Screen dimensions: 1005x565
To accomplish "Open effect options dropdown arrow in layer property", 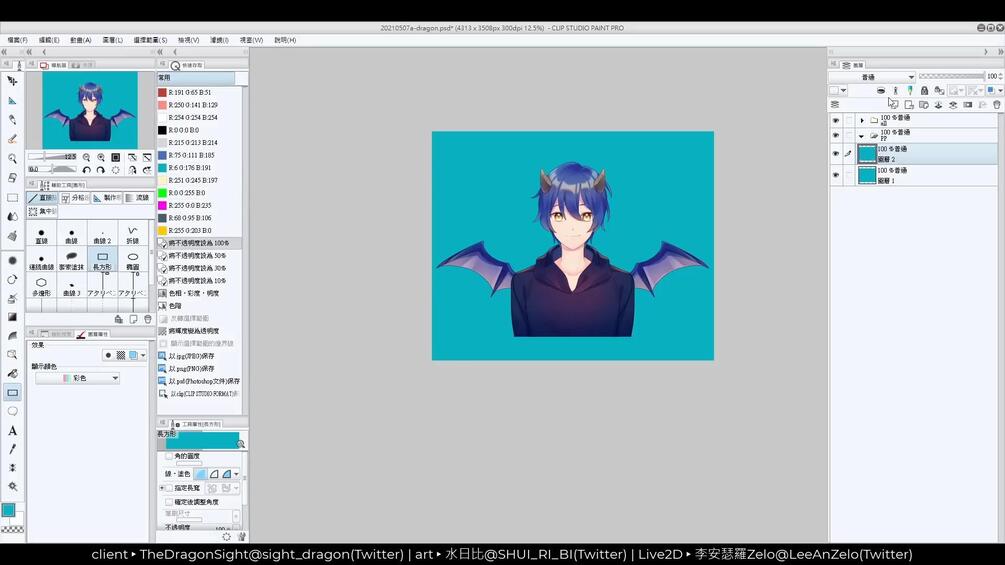I will pos(143,355).
